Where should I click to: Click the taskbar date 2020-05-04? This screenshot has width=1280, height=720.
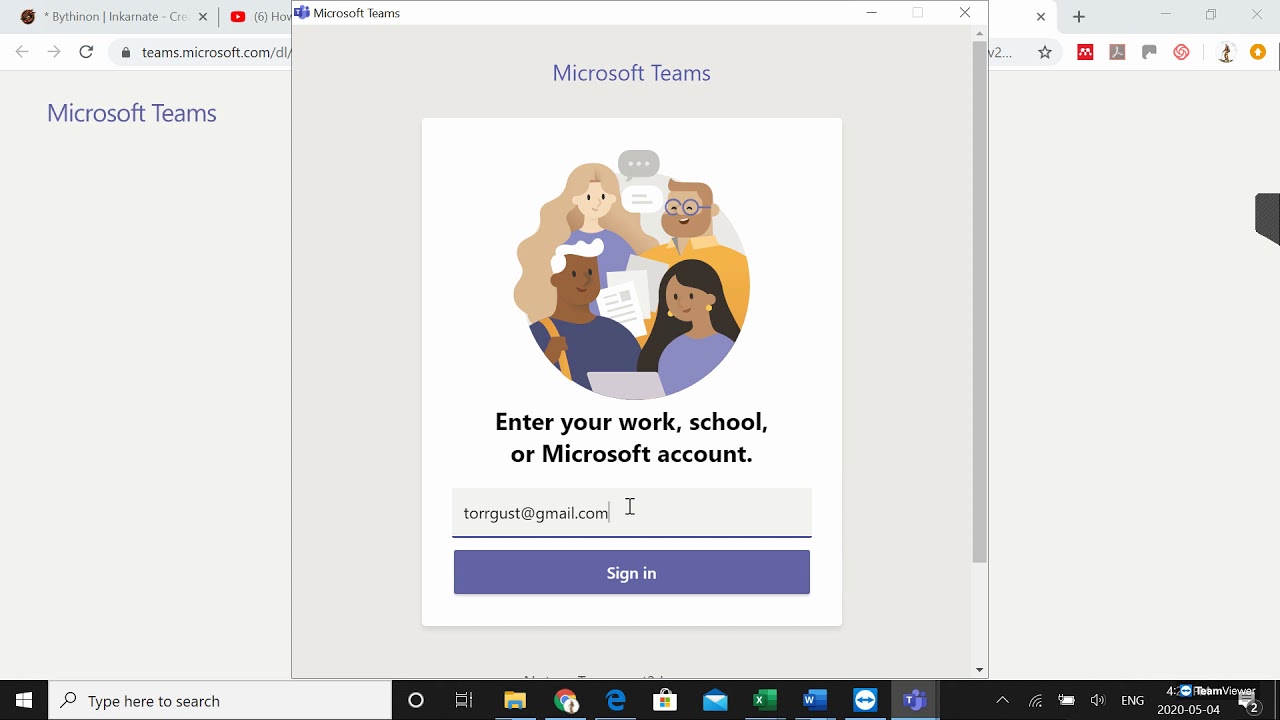coord(1189,710)
